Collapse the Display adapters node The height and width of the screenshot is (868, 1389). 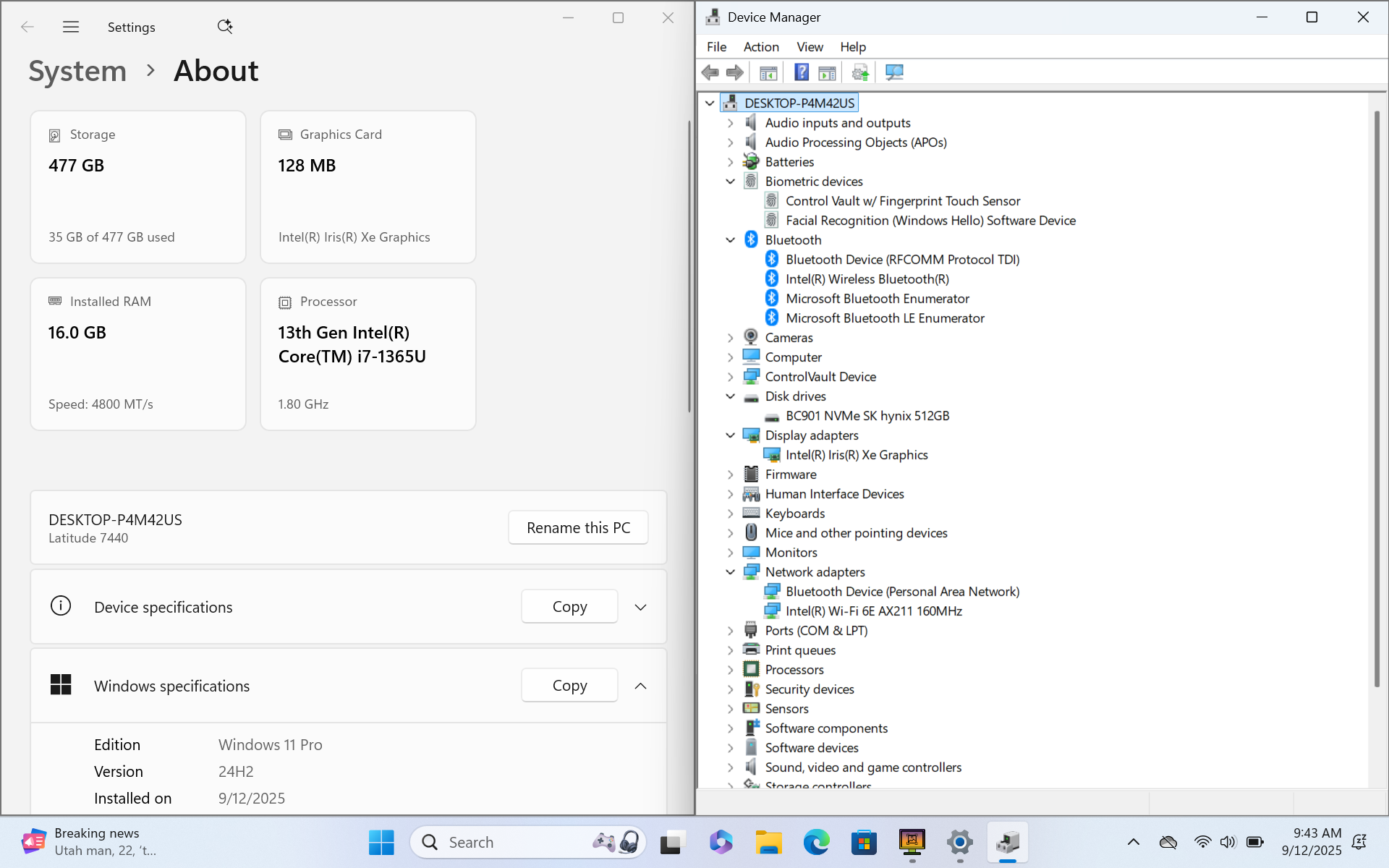[730, 435]
